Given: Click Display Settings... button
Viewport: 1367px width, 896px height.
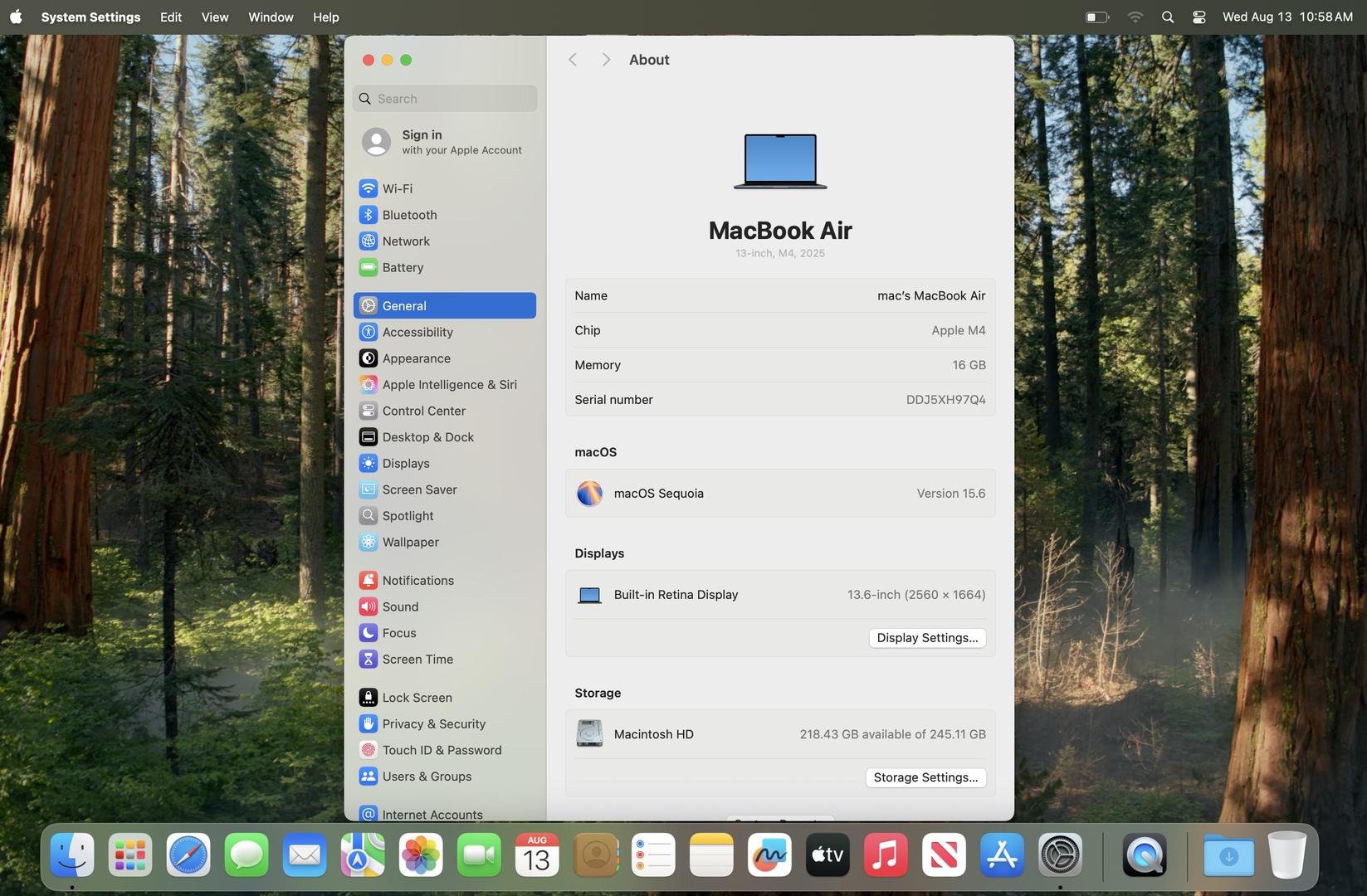Looking at the screenshot, I should click(927, 638).
